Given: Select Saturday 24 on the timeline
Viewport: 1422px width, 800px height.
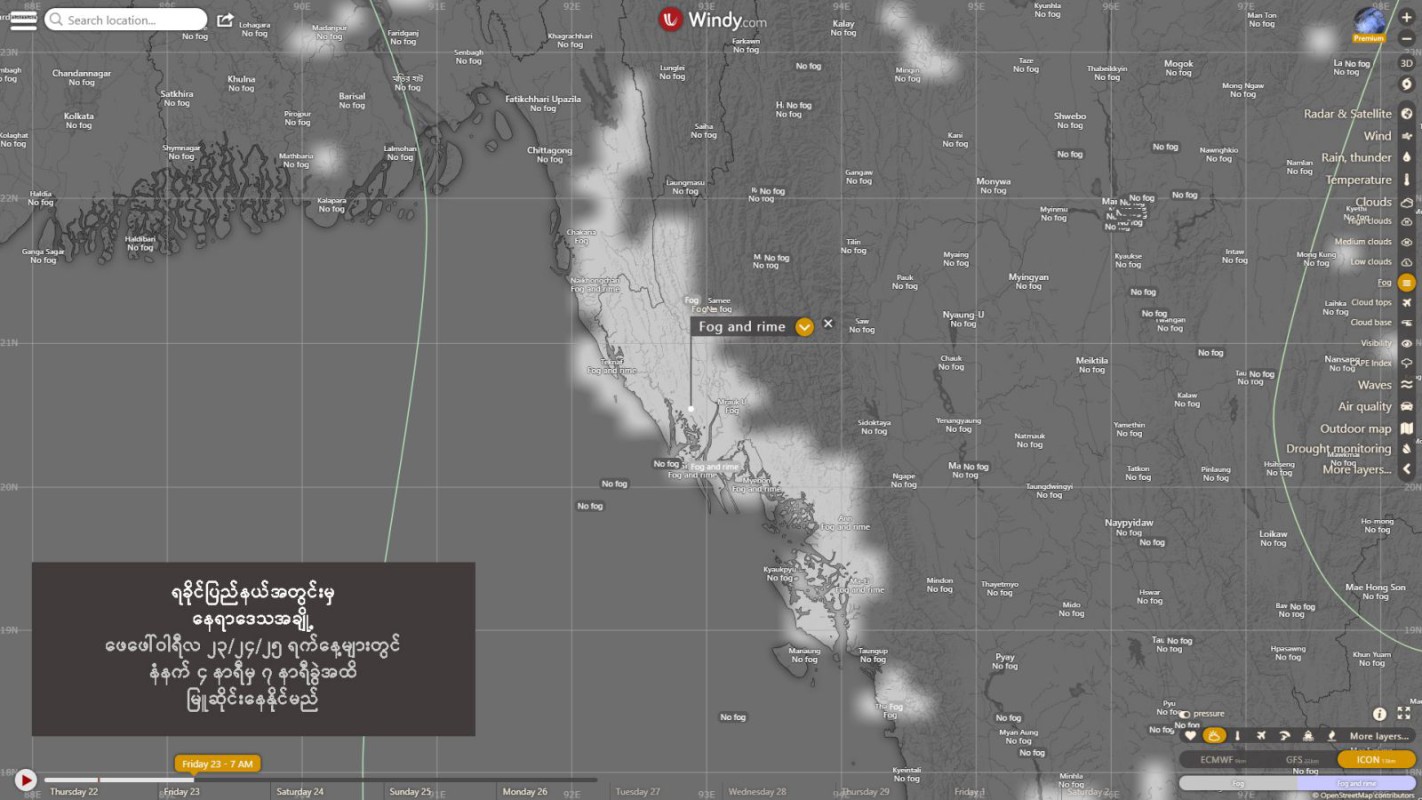Looking at the screenshot, I should (300, 791).
